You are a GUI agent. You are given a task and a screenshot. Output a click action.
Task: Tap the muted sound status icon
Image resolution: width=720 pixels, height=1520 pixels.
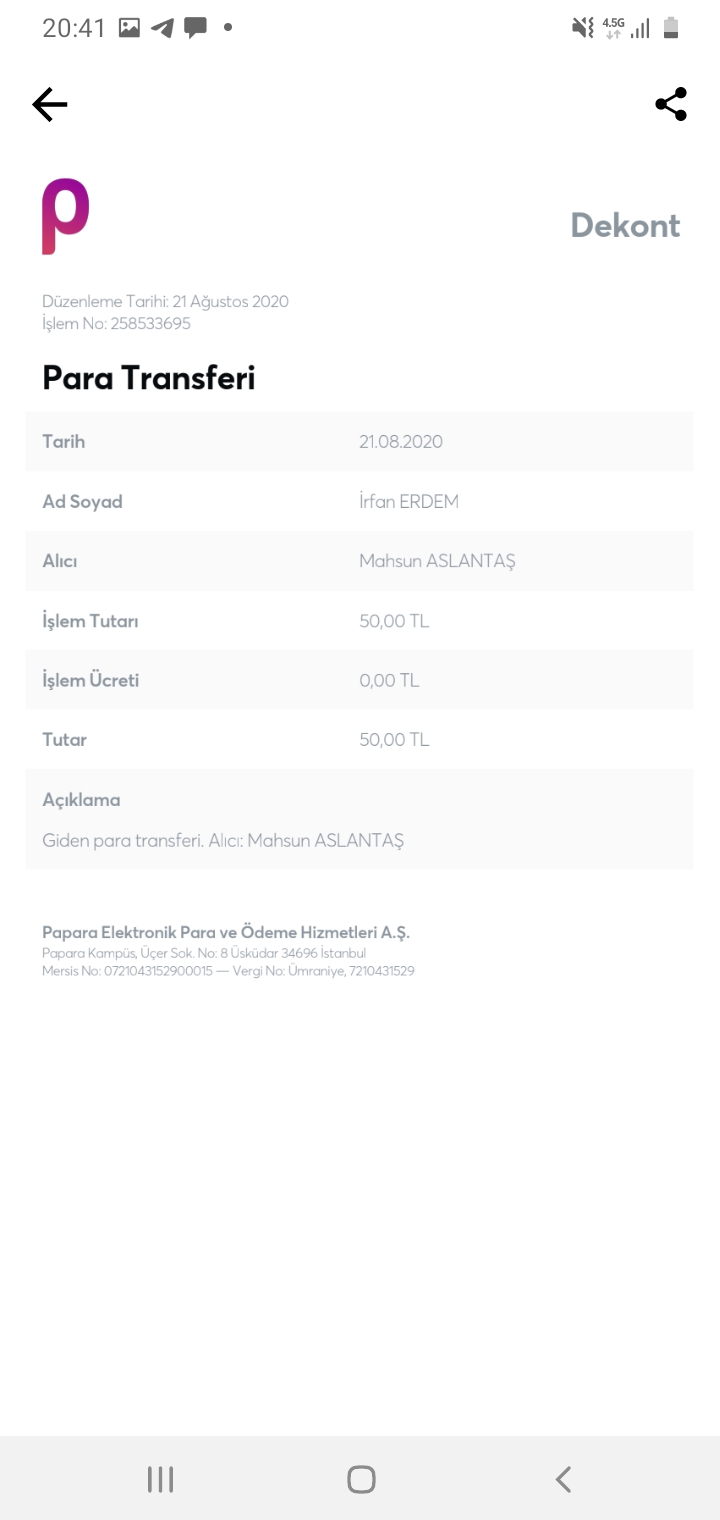pos(582,28)
